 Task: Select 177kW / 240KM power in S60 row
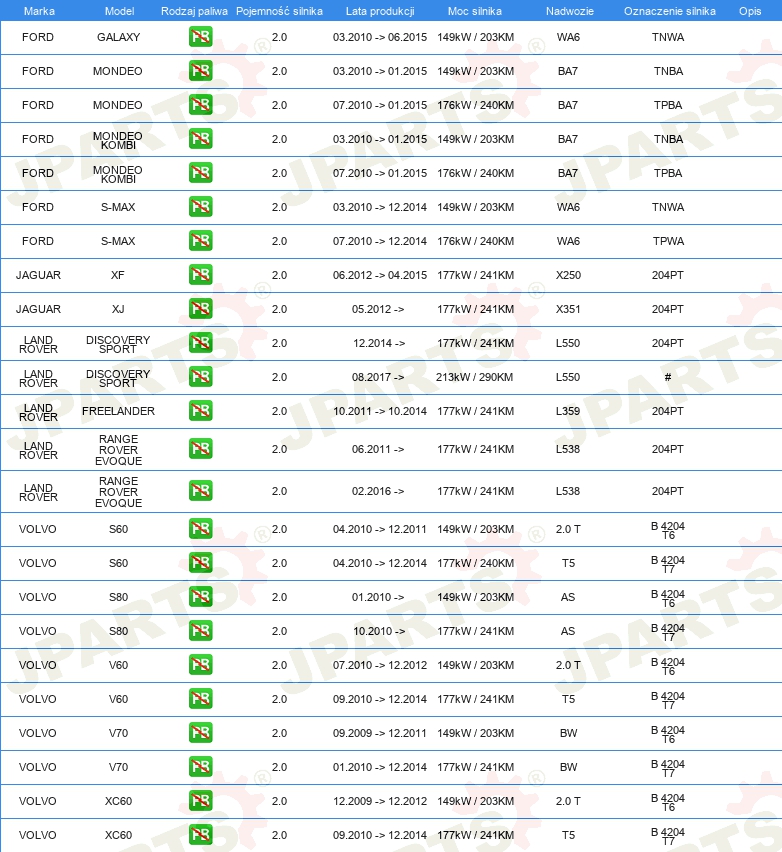[476, 563]
